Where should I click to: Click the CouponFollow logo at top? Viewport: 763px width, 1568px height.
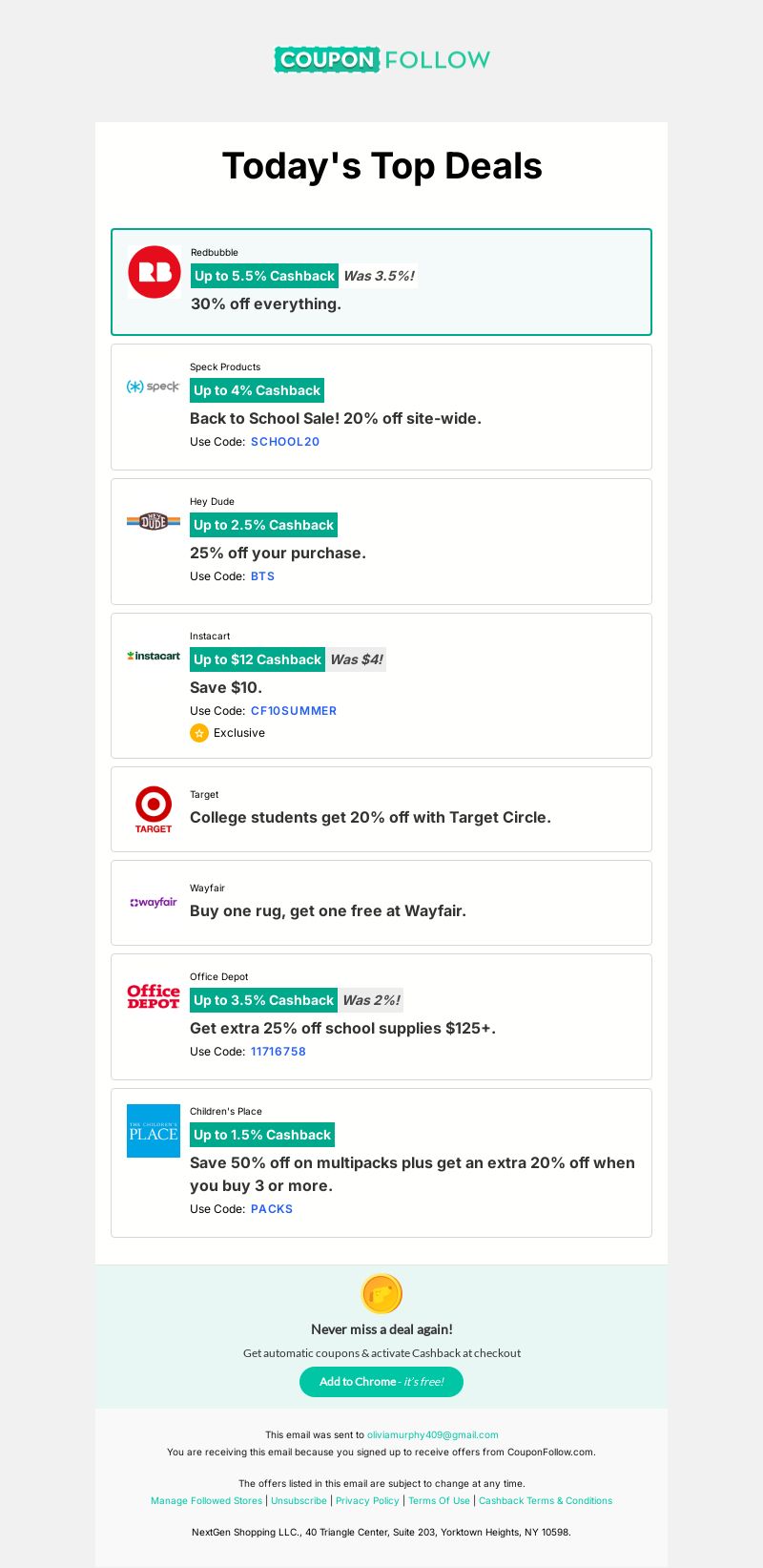pyautogui.click(x=381, y=60)
